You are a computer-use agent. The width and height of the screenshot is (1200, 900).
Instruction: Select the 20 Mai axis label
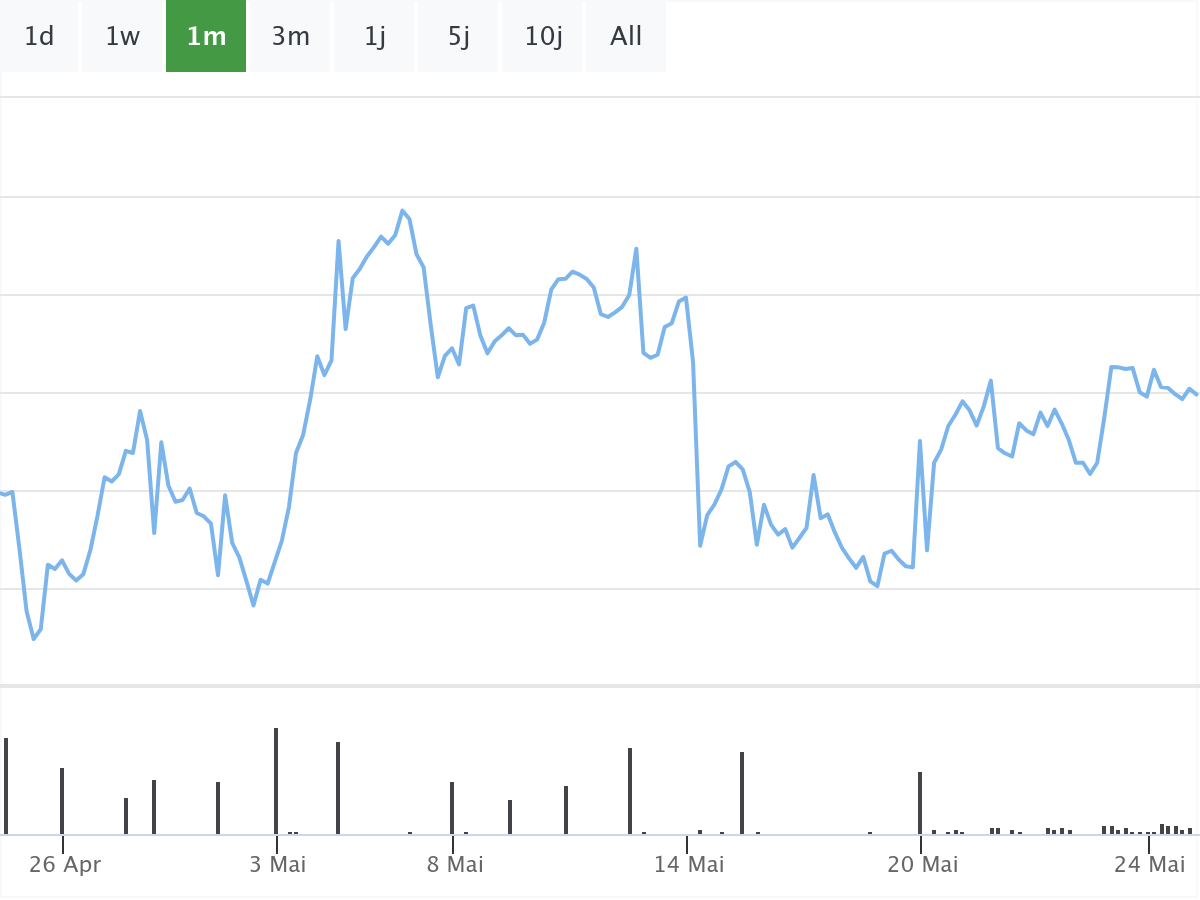(x=923, y=864)
